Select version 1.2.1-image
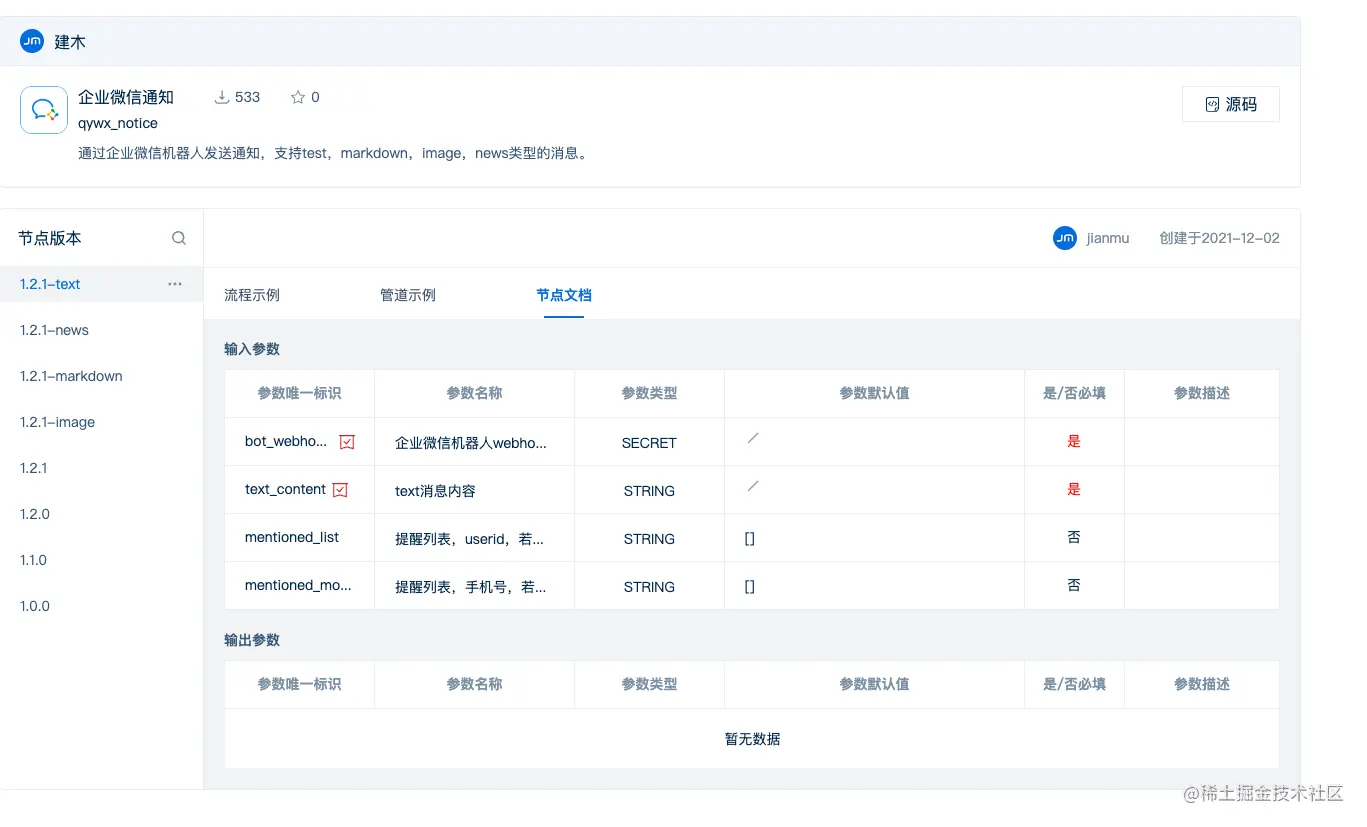This screenshot has width=1367, height=827. point(57,422)
